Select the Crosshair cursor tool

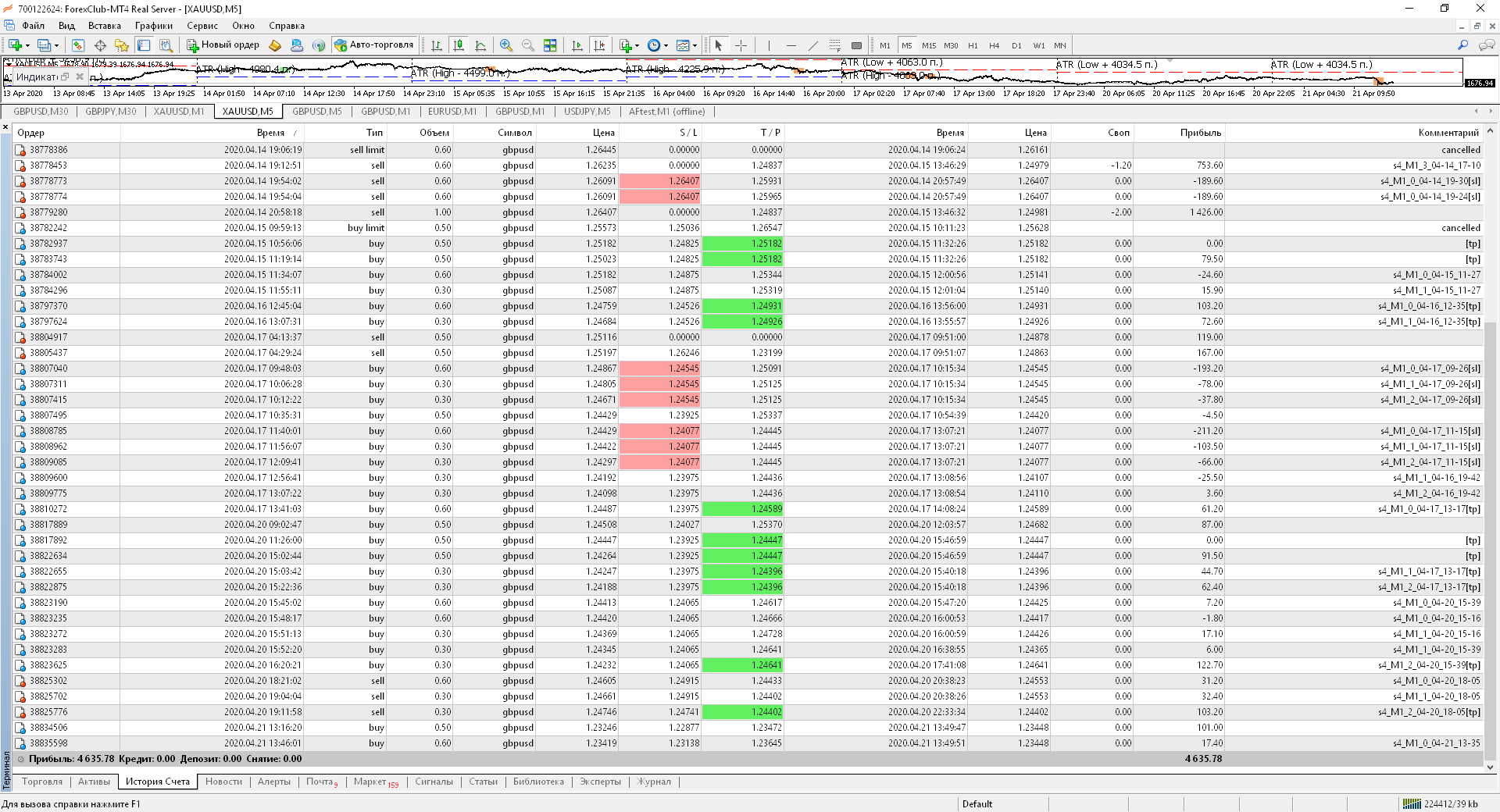point(741,45)
